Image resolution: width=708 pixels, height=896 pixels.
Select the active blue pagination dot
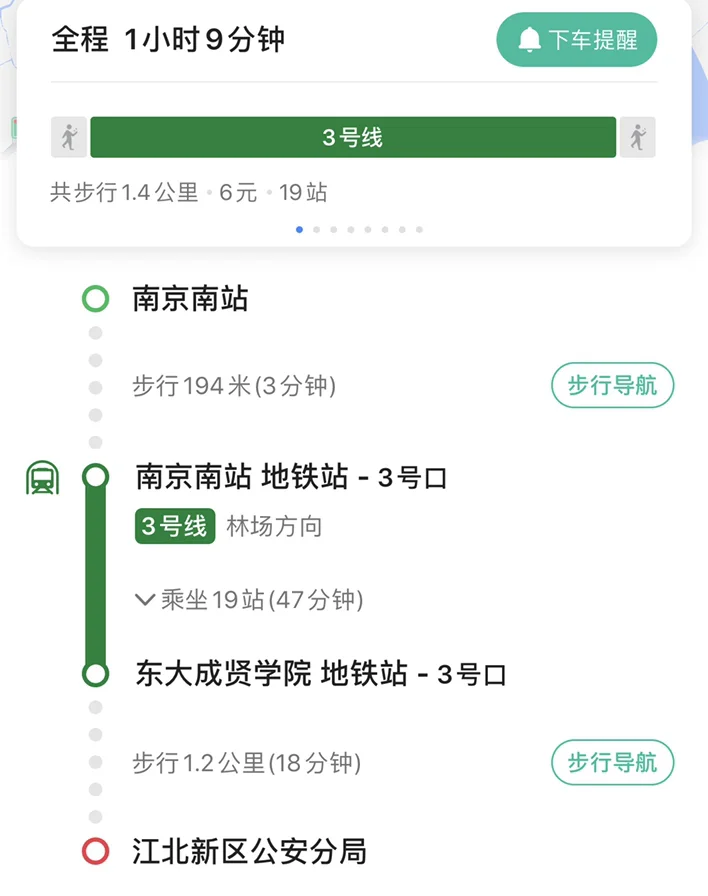tap(299, 229)
